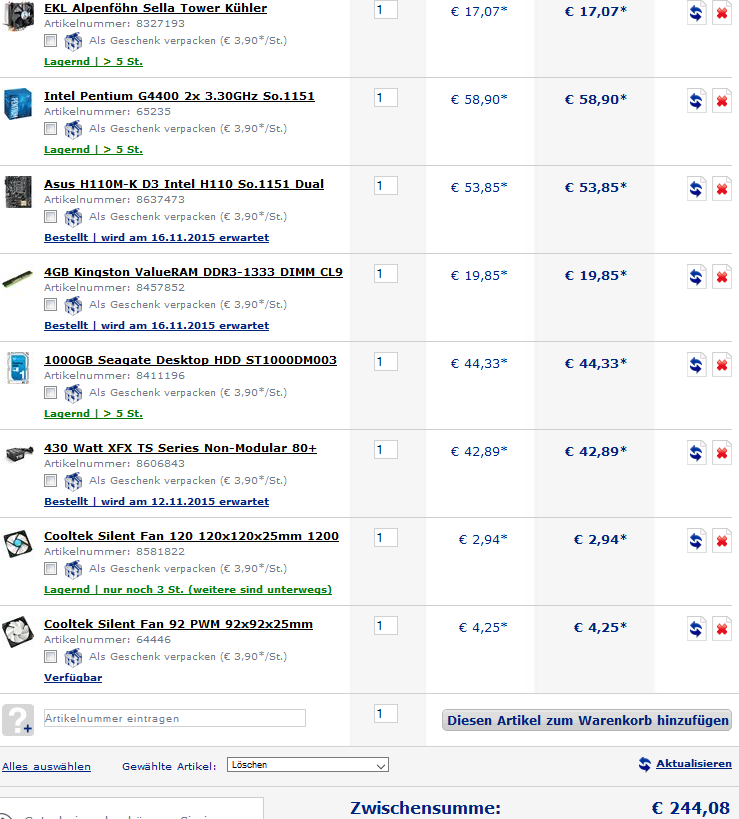Focus the Artikelnummer eintragen field
Image resolution: width=739 pixels, height=819 pixels.
pos(174,718)
